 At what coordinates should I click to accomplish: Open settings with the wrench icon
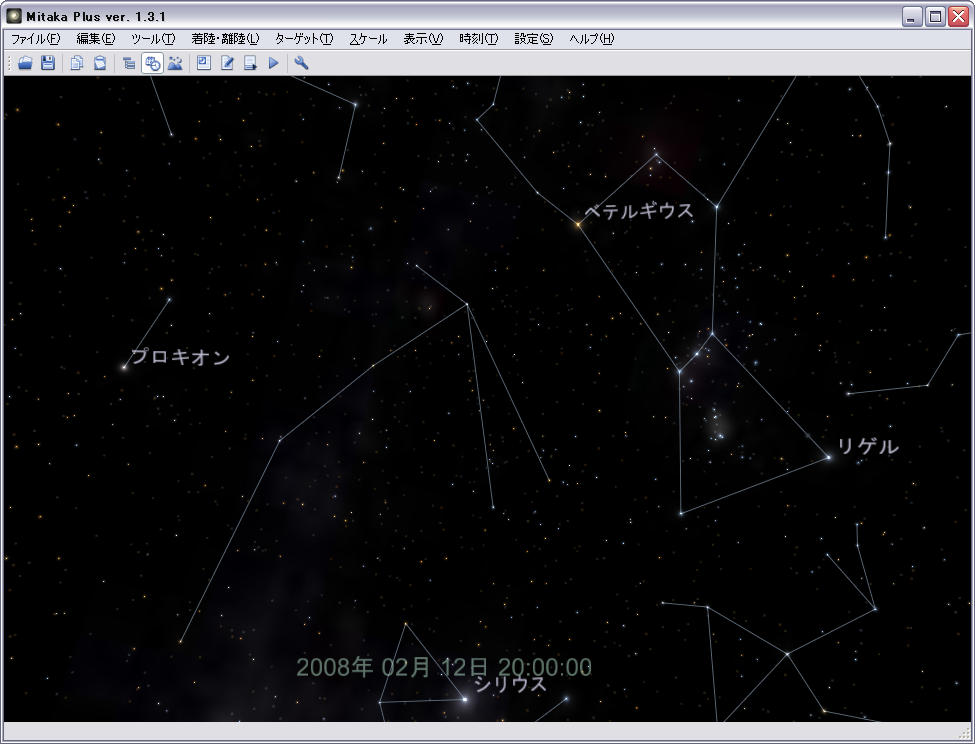pyautogui.click(x=302, y=63)
